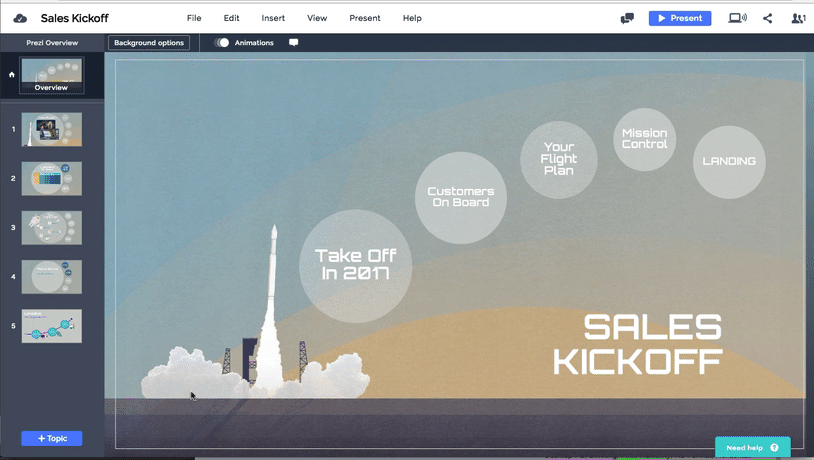Click the speech bubble icon beside Animations
Screen dimensions: 814x460
(293, 43)
